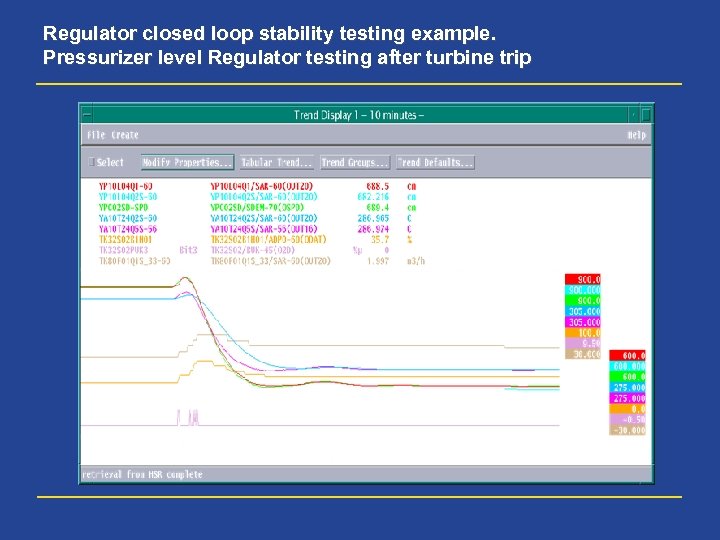Click the Bit3 label in TK32S02PUK3 row

pyautogui.click(x=188, y=250)
